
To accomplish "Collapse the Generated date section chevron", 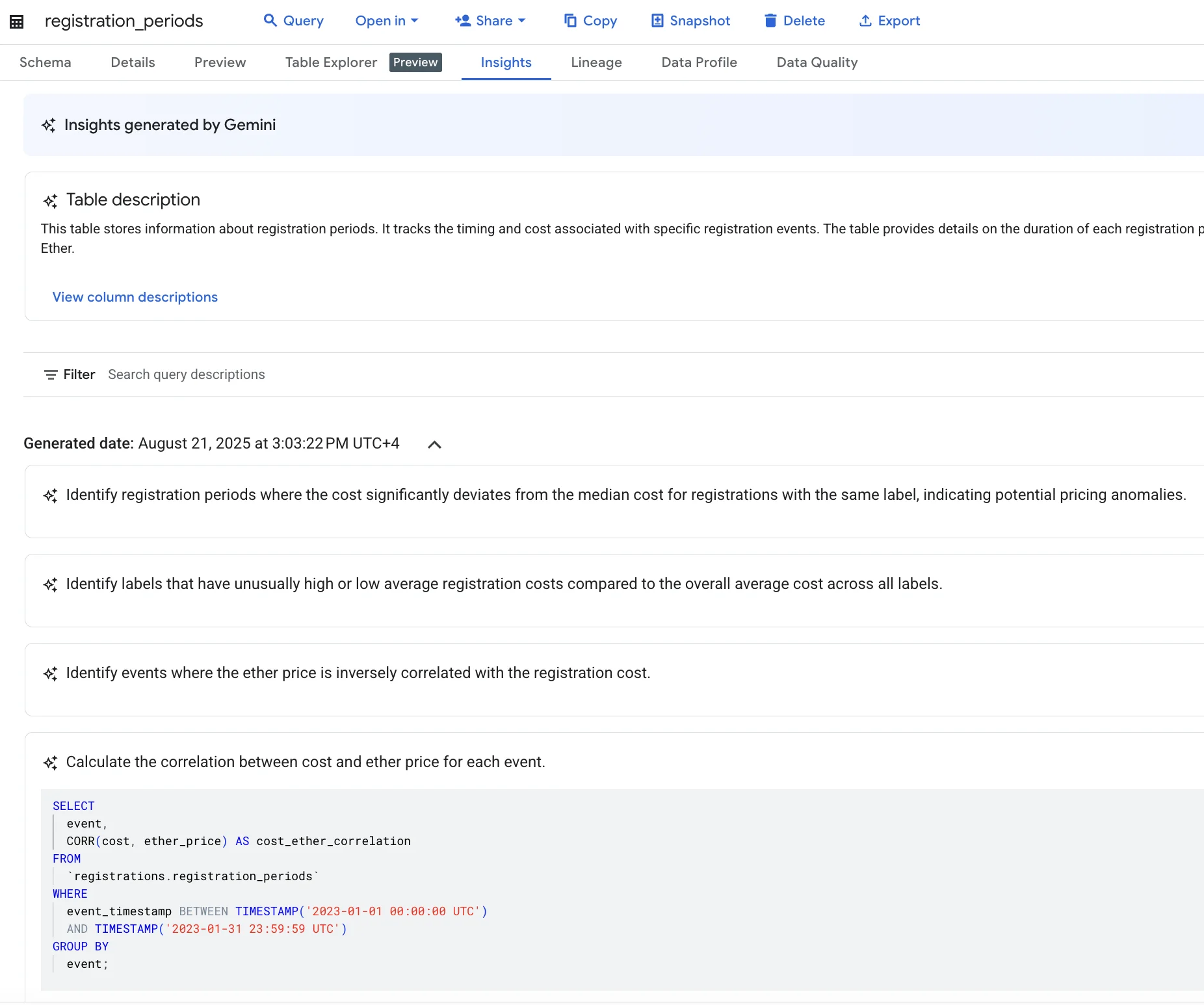I will pos(434,445).
